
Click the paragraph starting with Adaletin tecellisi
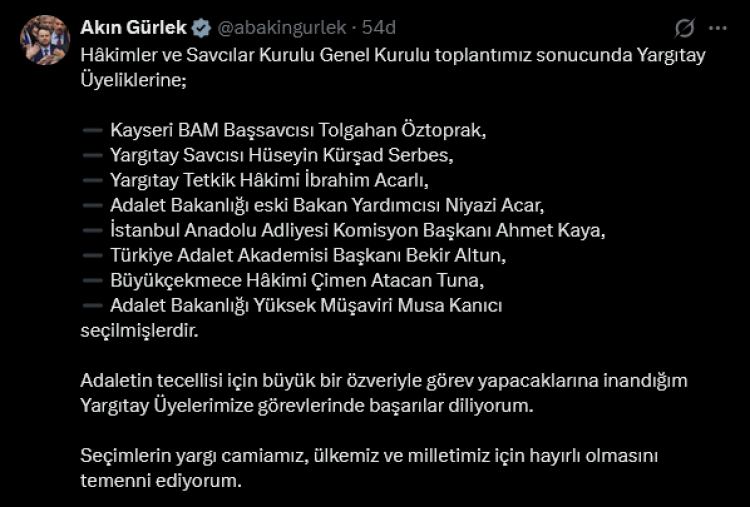pyautogui.click(x=384, y=392)
